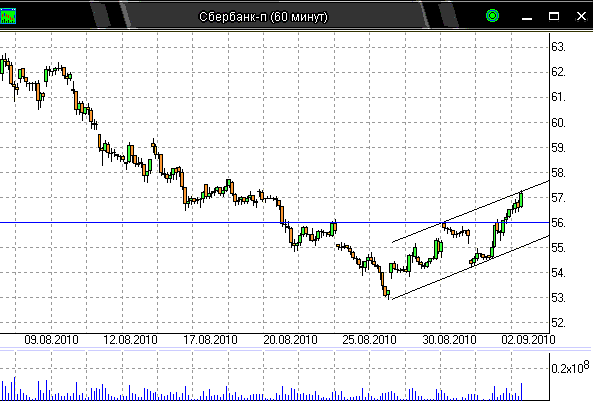594x403 pixels.
Task: Click the 09.08.2010 date label
Action: pos(51,340)
